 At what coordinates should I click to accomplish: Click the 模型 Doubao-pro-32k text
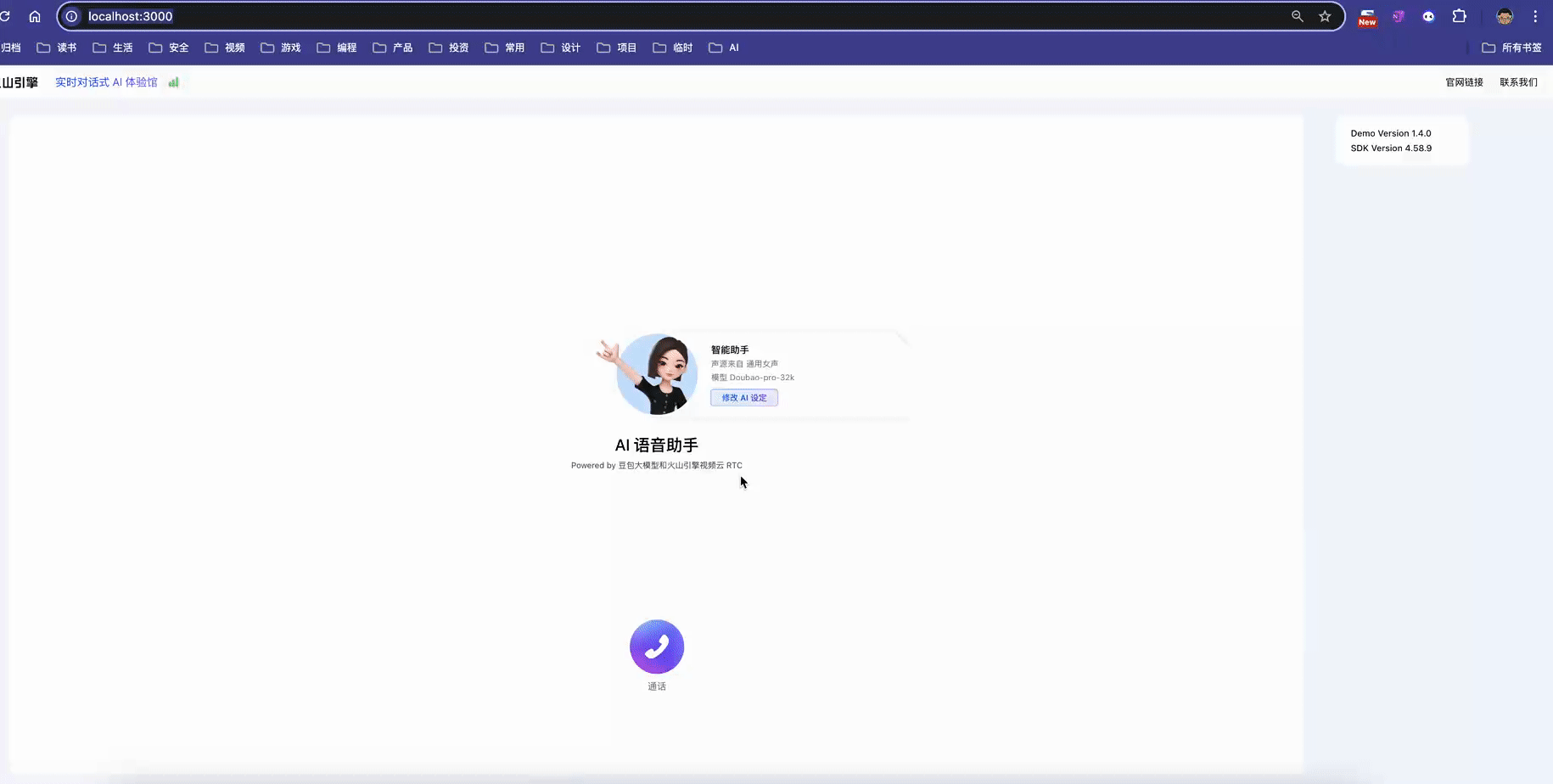pyautogui.click(x=753, y=378)
